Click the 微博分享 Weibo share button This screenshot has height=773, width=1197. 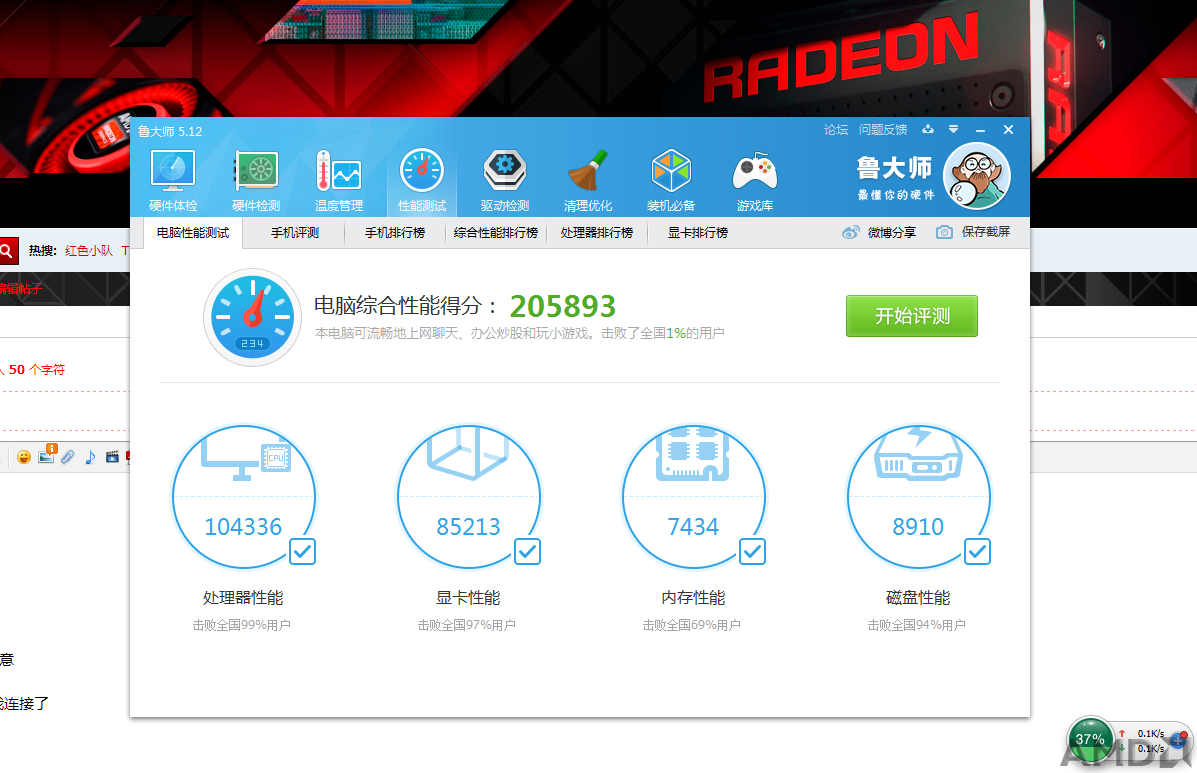[x=879, y=232]
